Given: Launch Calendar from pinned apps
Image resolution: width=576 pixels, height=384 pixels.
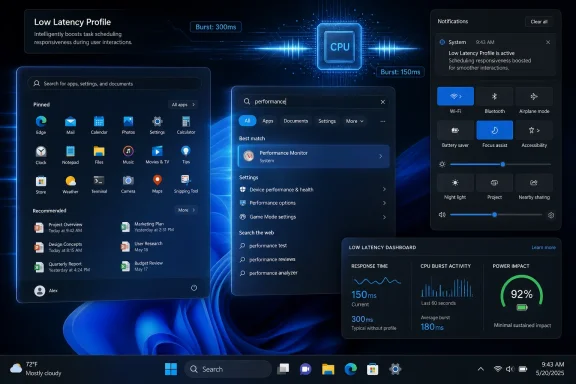Looking at the screenshot, I should coord(99,124).
